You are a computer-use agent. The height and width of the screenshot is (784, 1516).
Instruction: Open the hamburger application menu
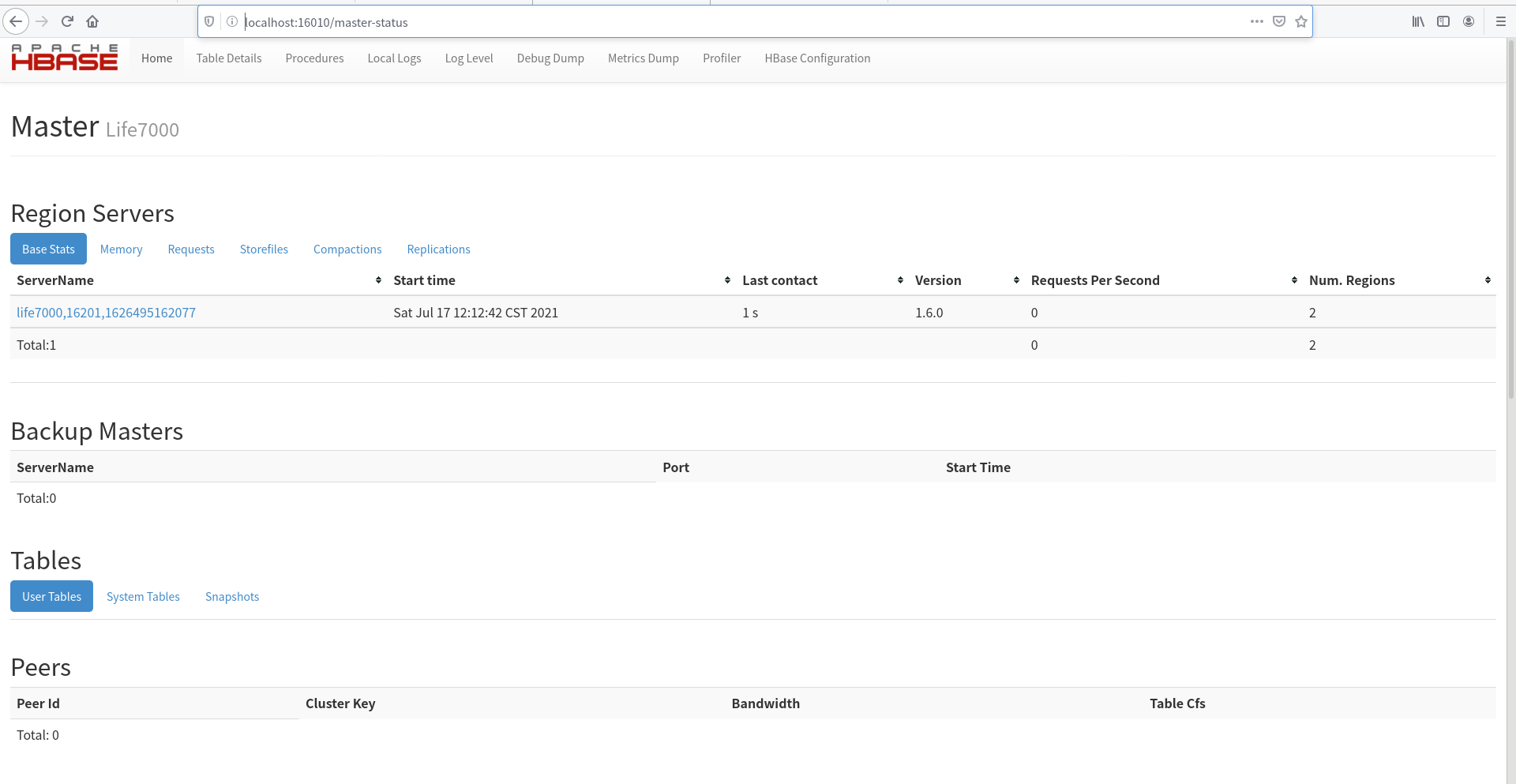(1501, 21)
